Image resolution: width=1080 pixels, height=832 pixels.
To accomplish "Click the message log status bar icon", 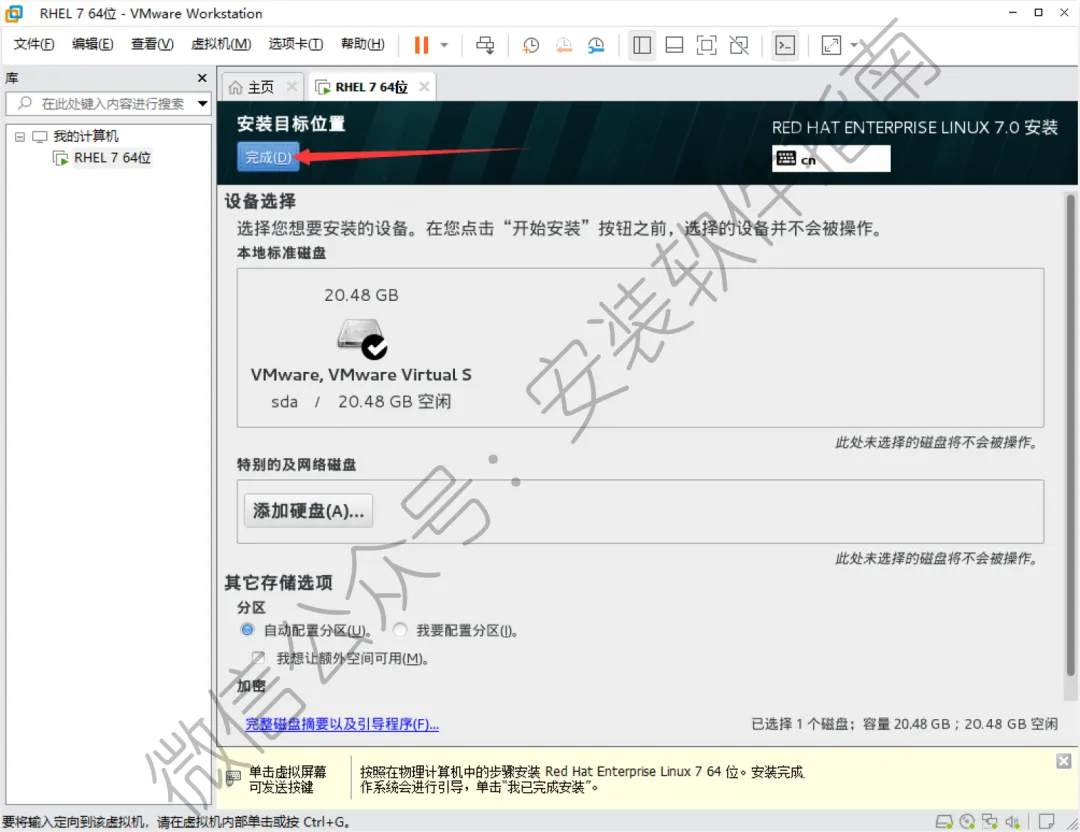I will [1046, 822].
